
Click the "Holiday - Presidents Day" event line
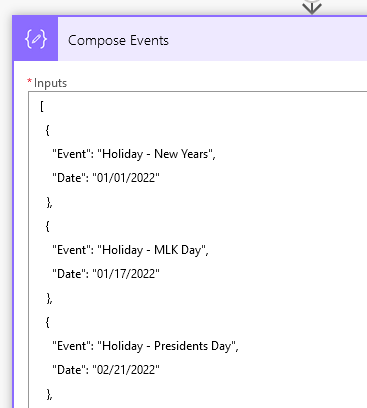[145, 346]
